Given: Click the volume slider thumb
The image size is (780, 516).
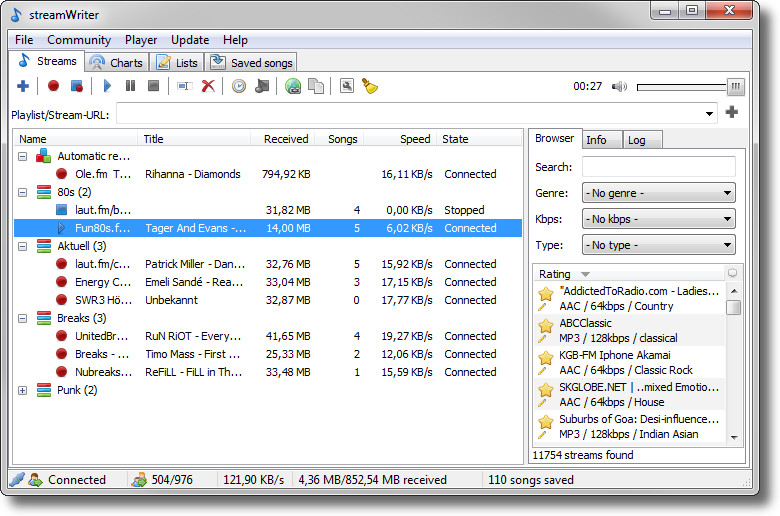Looking at the screenshot, I should (x=735, y=87).
